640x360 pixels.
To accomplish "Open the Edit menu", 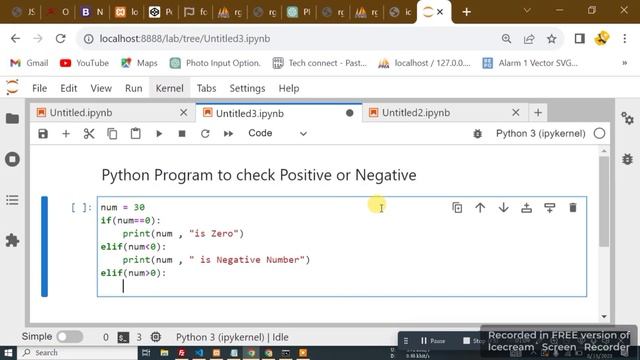I will [69, 88].
